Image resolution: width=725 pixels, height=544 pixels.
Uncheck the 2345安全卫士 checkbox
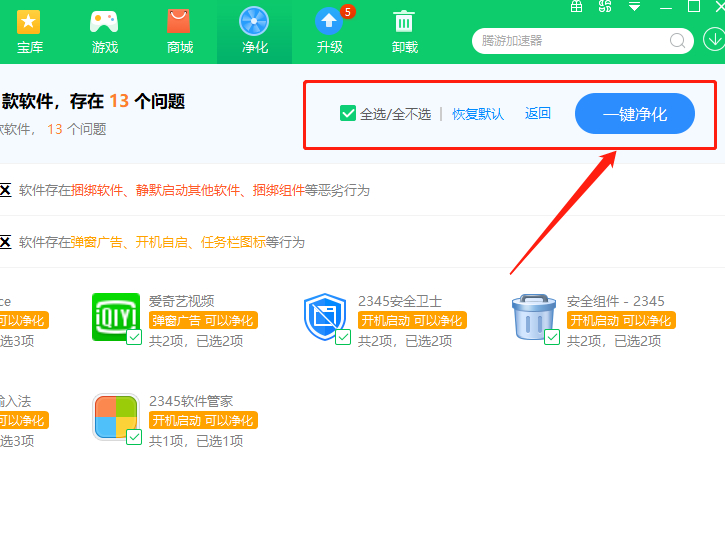coord(343,337)
